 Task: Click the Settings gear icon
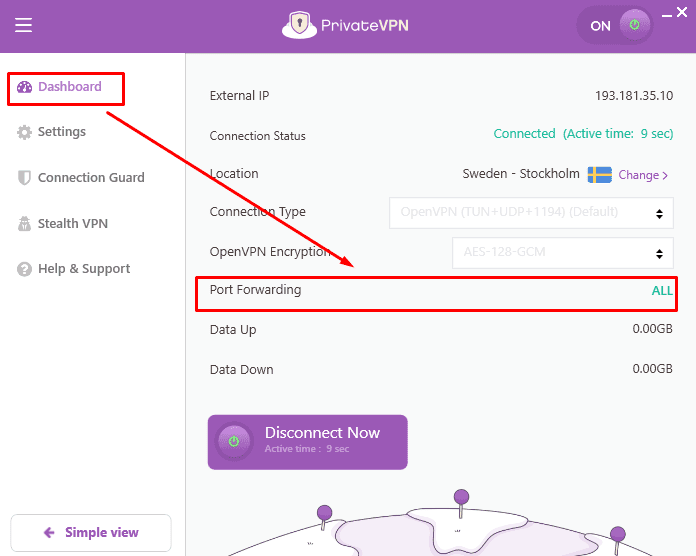click(x=24, y=132)
